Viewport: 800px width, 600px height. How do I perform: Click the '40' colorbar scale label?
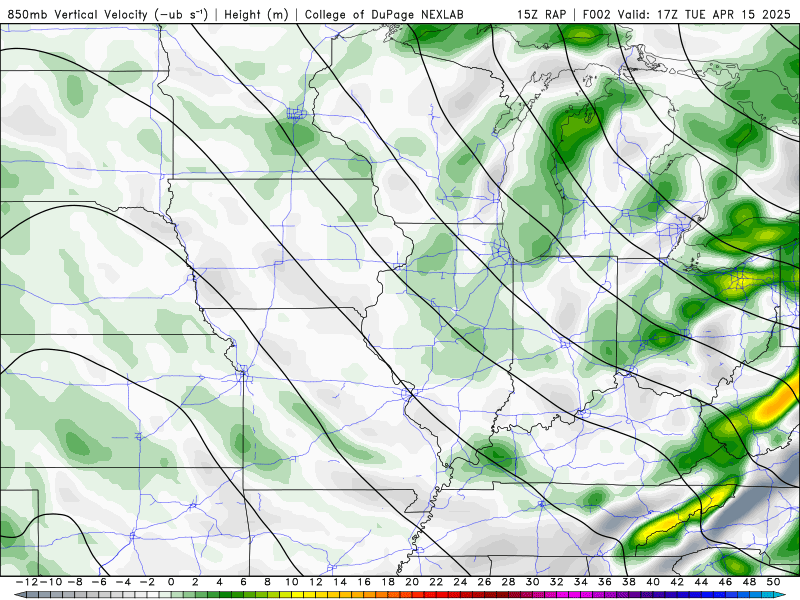pos(653,582)
